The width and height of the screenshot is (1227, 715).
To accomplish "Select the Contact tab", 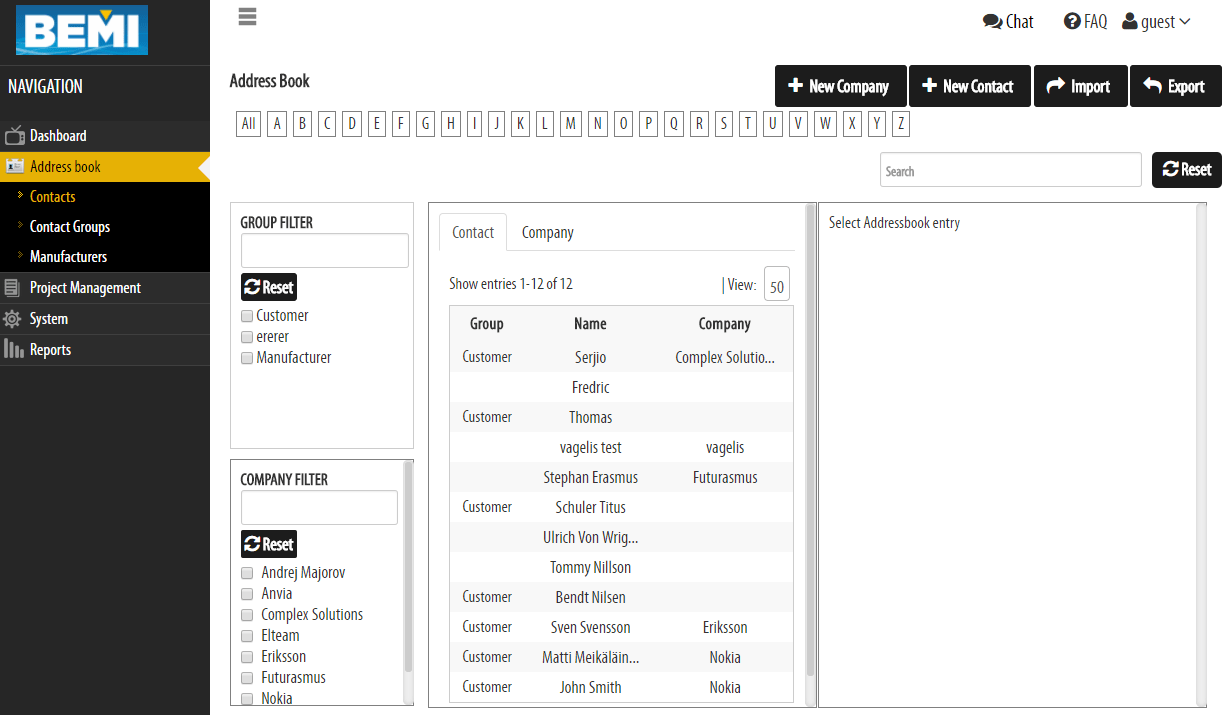I will (x=472, y=231).
